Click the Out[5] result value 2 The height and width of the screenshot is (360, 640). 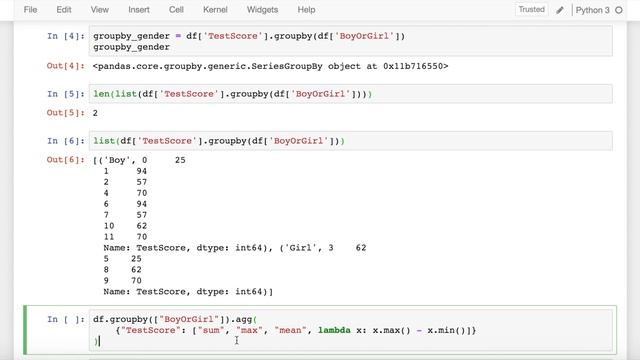[x=95, y=113]
